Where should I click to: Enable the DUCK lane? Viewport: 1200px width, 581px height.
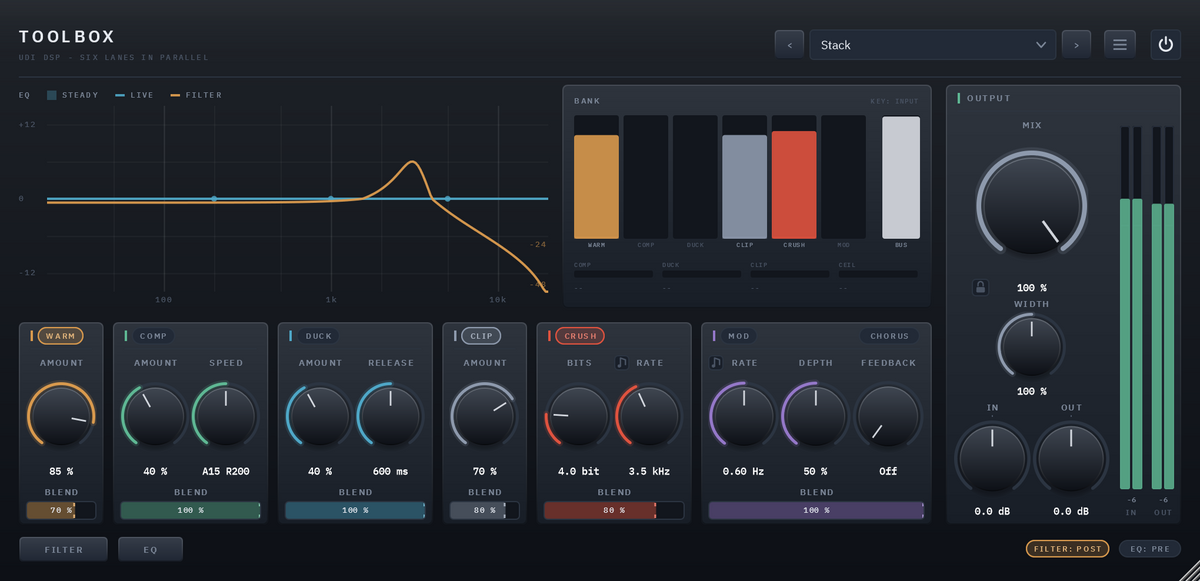click(x=319, y=336)
